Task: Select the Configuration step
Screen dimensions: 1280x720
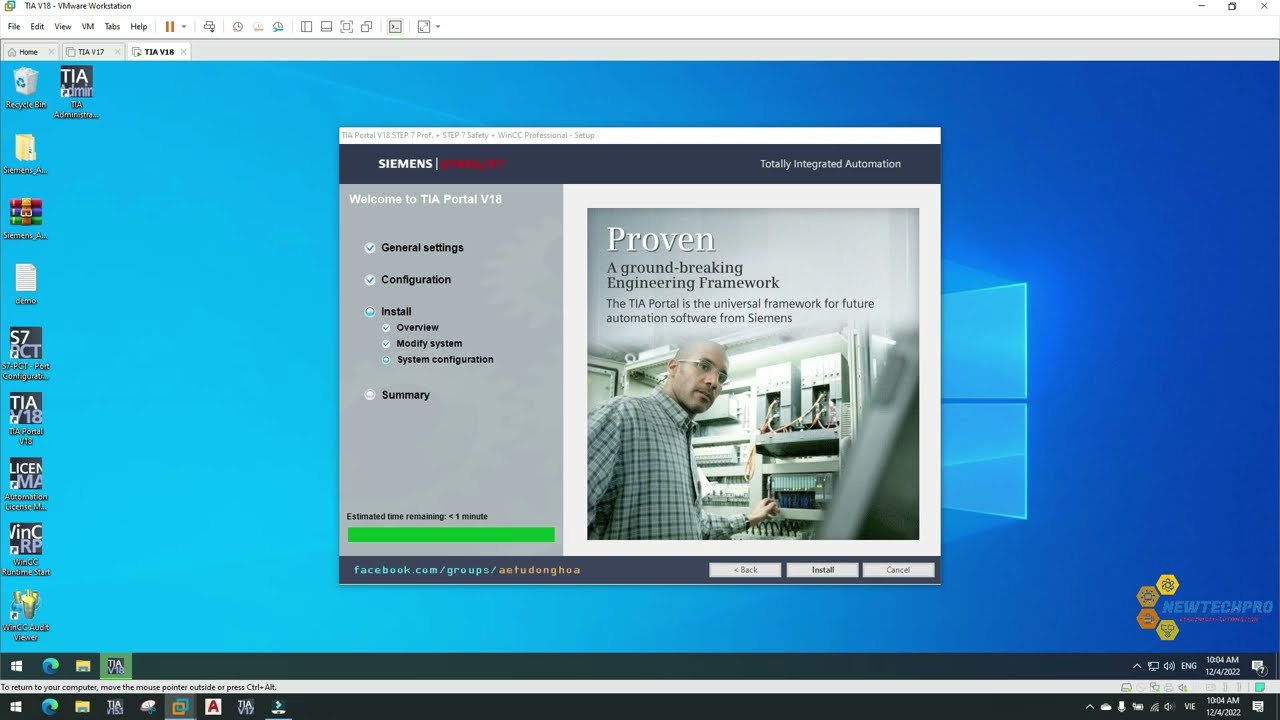Action: point(416,280)
